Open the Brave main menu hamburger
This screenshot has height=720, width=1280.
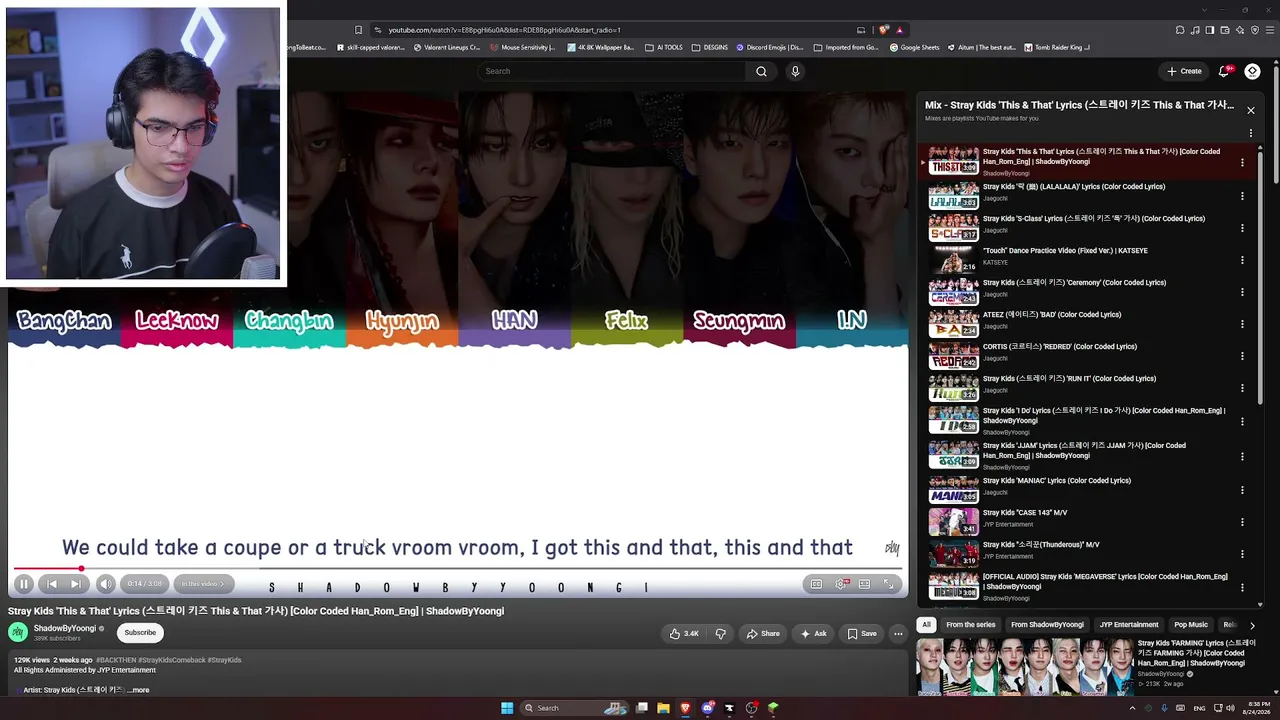[1270, 30]
